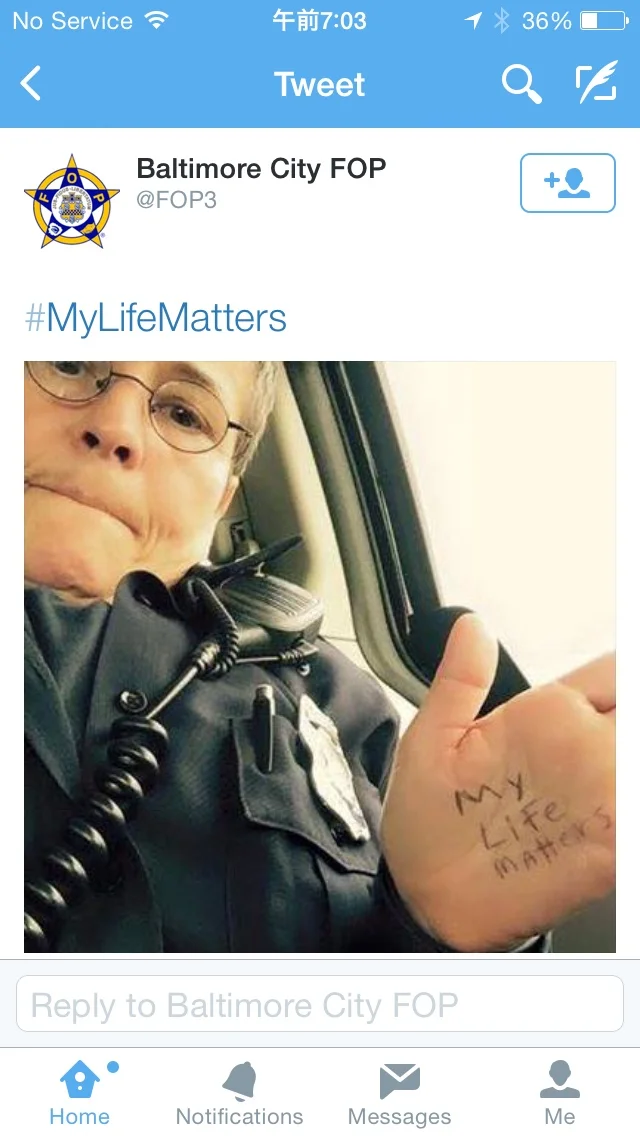Tap the battery indicator in status bar
Viewport: 640px width, 1136px height.
click(604, 20)
